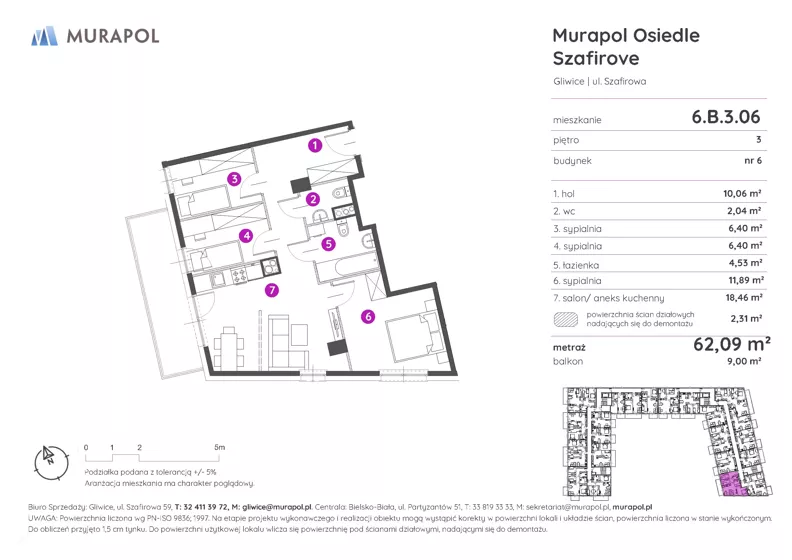Open the gliwice@murapol.pl email address

pos(277,507)
